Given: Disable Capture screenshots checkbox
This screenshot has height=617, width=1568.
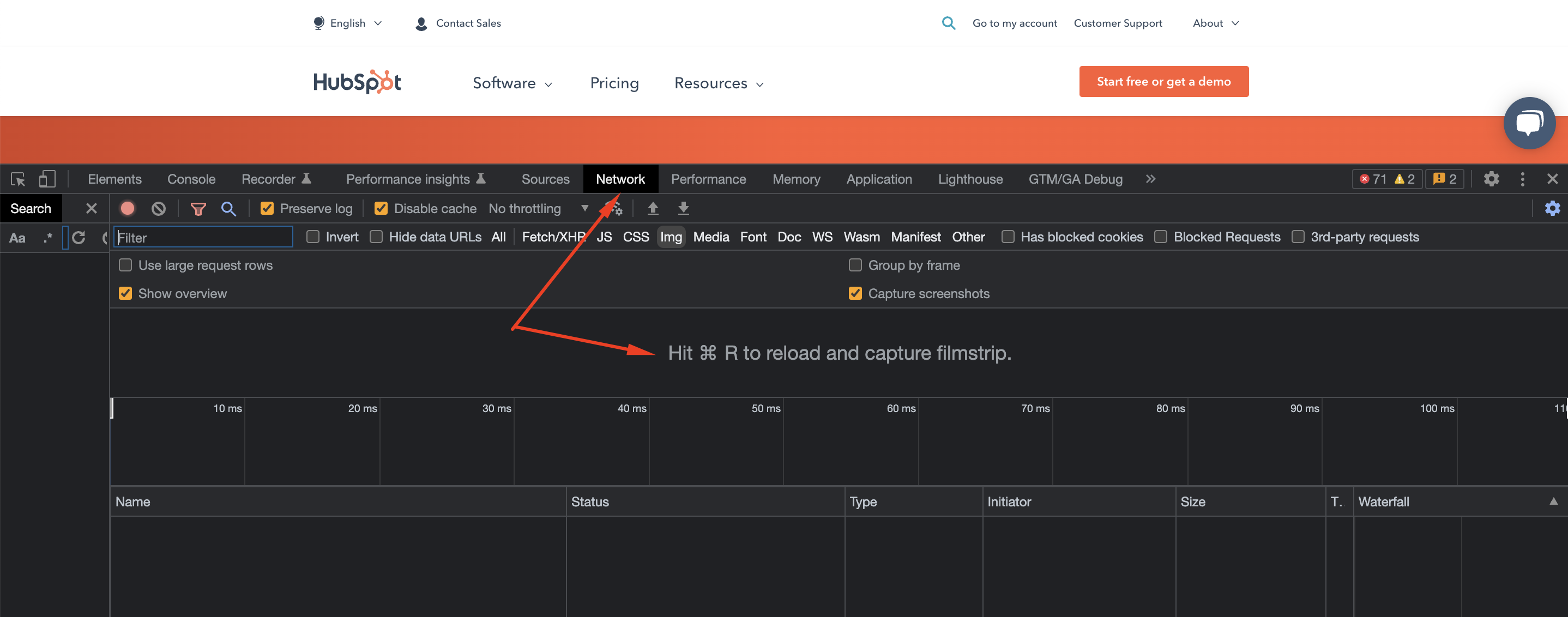Looking at the screenshot, I should coord(855,294).
